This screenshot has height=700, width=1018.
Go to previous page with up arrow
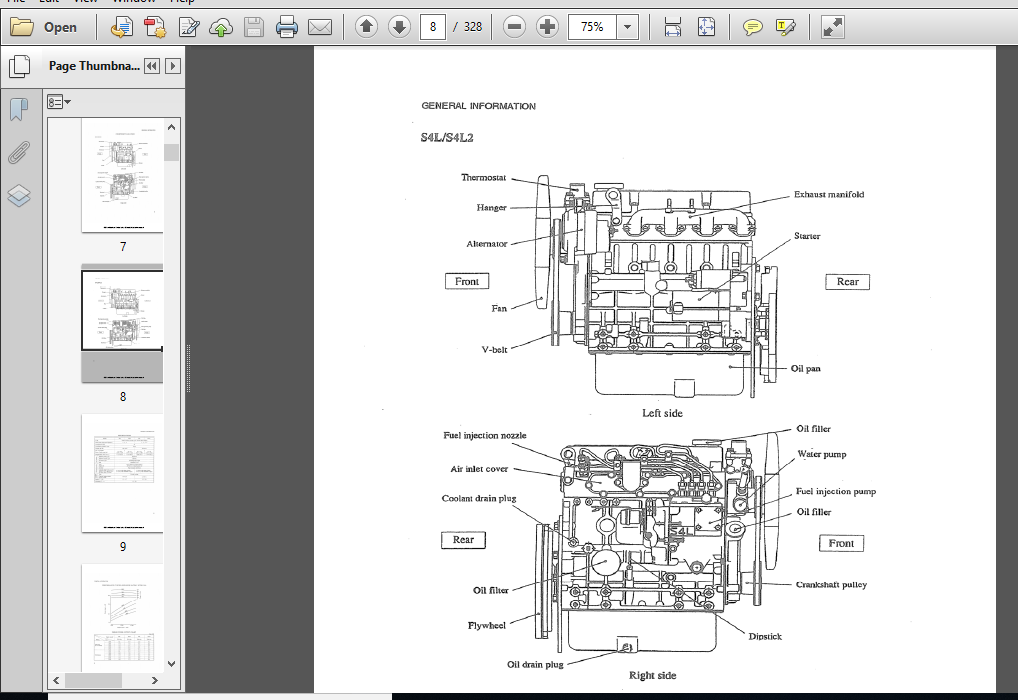point(366,27)
